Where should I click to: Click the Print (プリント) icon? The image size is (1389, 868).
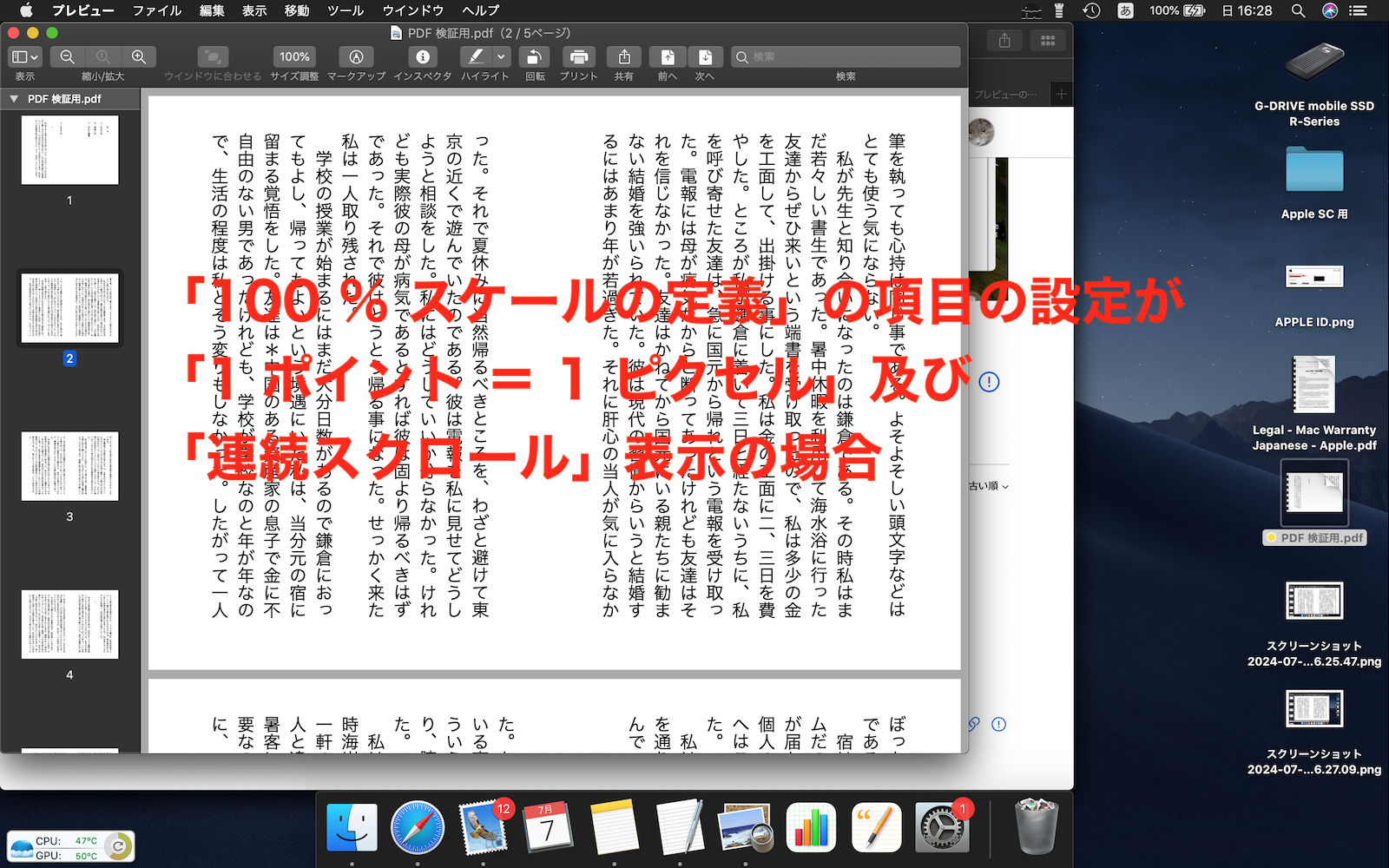pyautogui.click(x=578, y=56)
